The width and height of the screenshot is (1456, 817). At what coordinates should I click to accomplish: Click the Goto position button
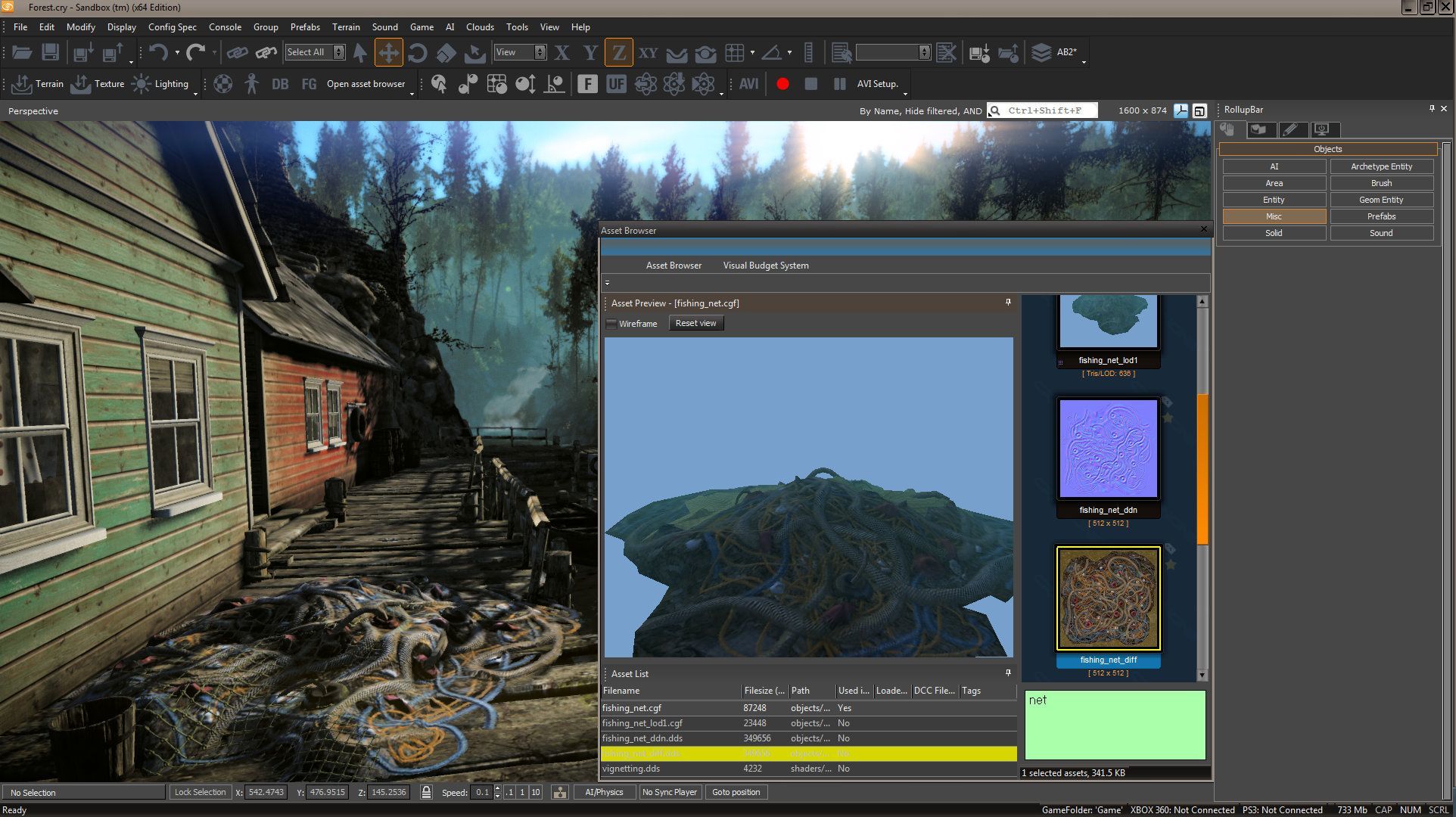point(737,791)
